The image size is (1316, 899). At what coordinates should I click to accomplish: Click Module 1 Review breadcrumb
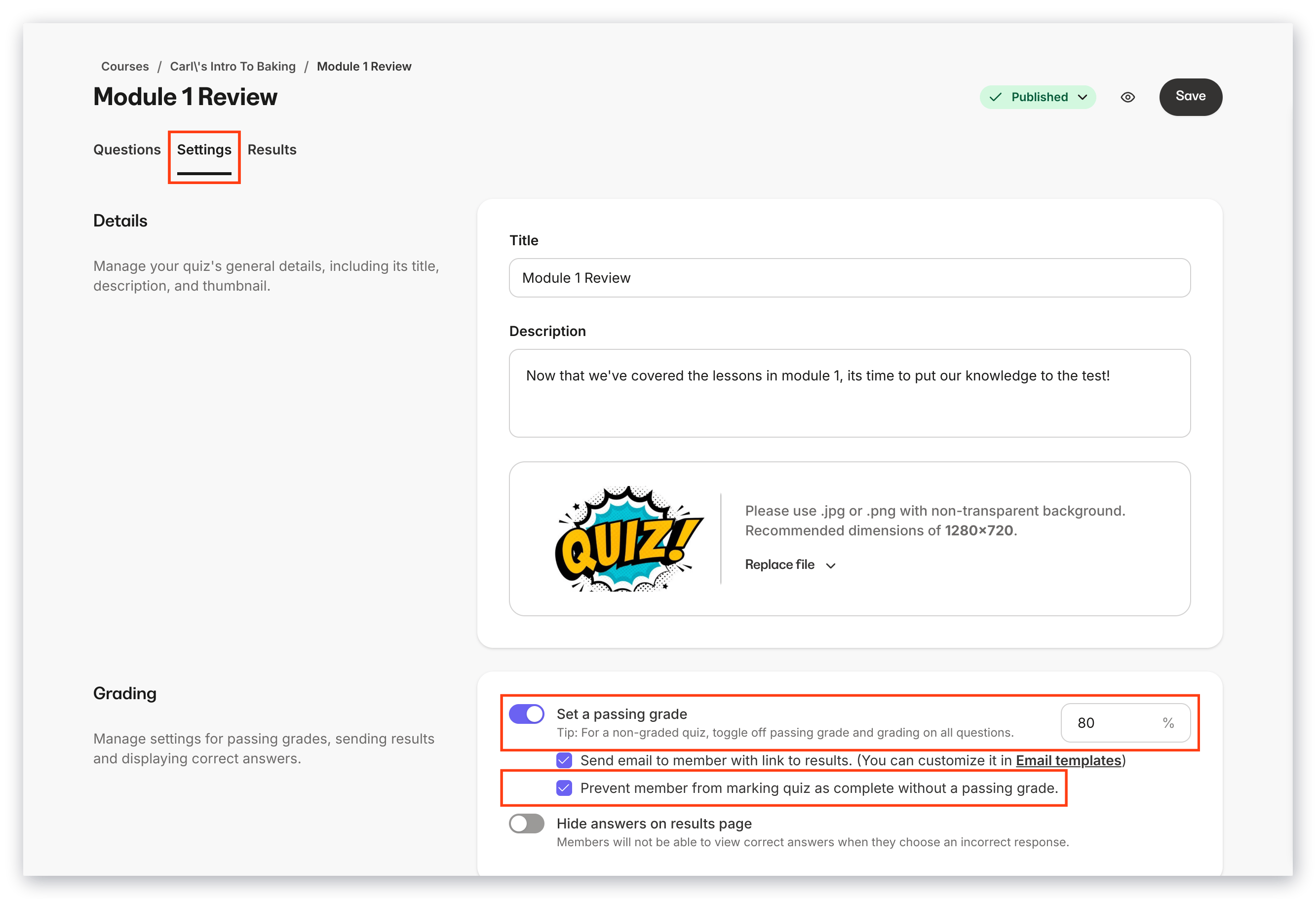[364, 66]
